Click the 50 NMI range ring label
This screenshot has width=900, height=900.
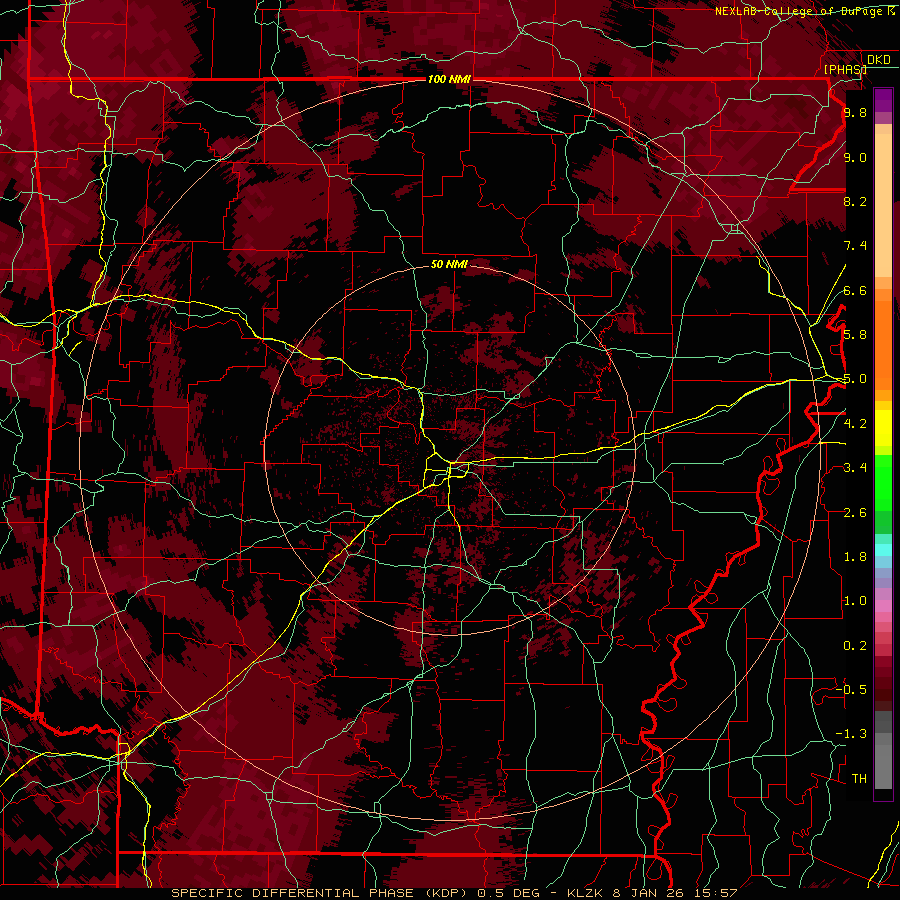[449, 264]
